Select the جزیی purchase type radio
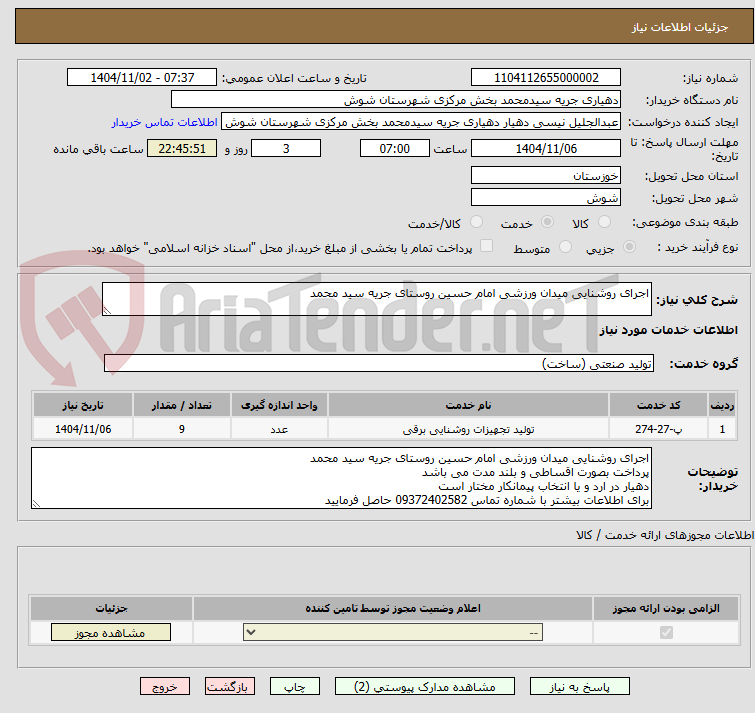The width and height of the screenshot is (755, 713). tap(629, 247)
